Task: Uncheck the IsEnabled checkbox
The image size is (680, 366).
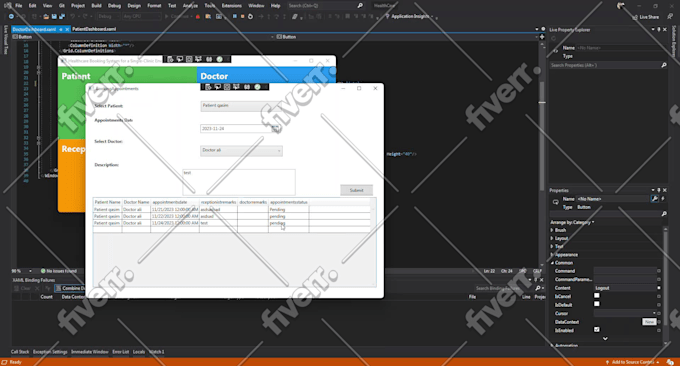Action: [x=597, y=330]
